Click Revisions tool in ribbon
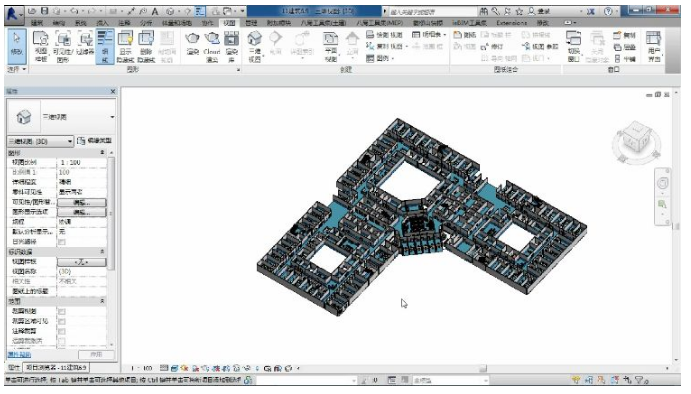Screen dimensions: 691x394 pyautogui.click(x=491, y=46)
